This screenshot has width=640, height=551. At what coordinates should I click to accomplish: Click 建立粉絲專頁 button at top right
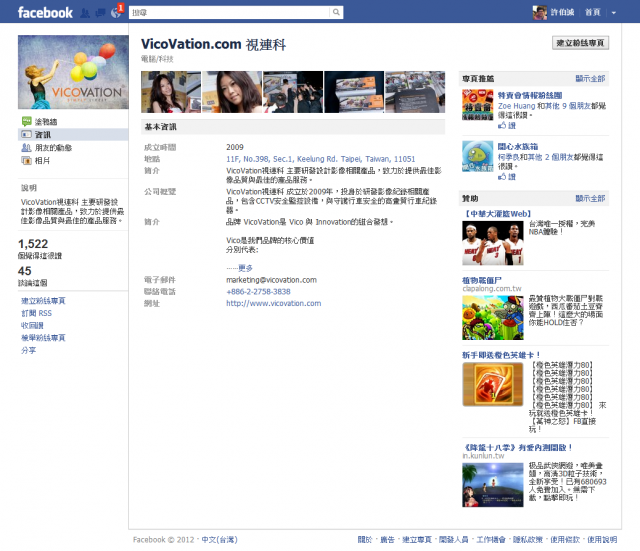click(x=580, y=43)
